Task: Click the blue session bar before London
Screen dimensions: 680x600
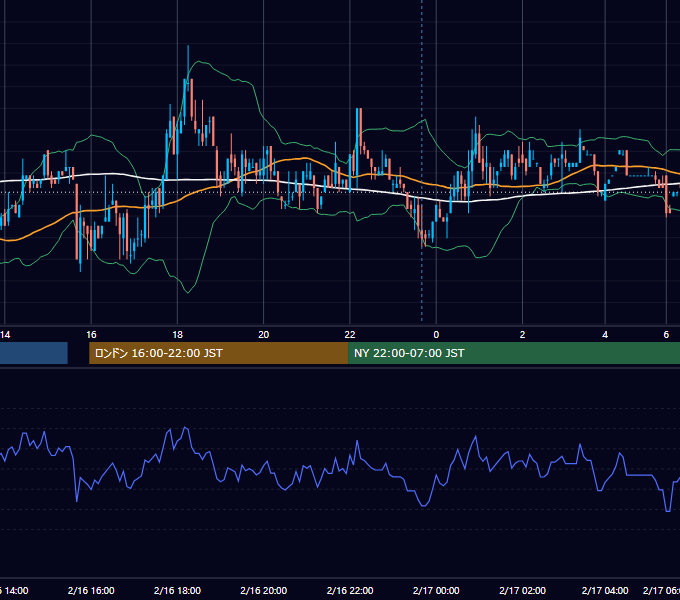Action: 34,353
